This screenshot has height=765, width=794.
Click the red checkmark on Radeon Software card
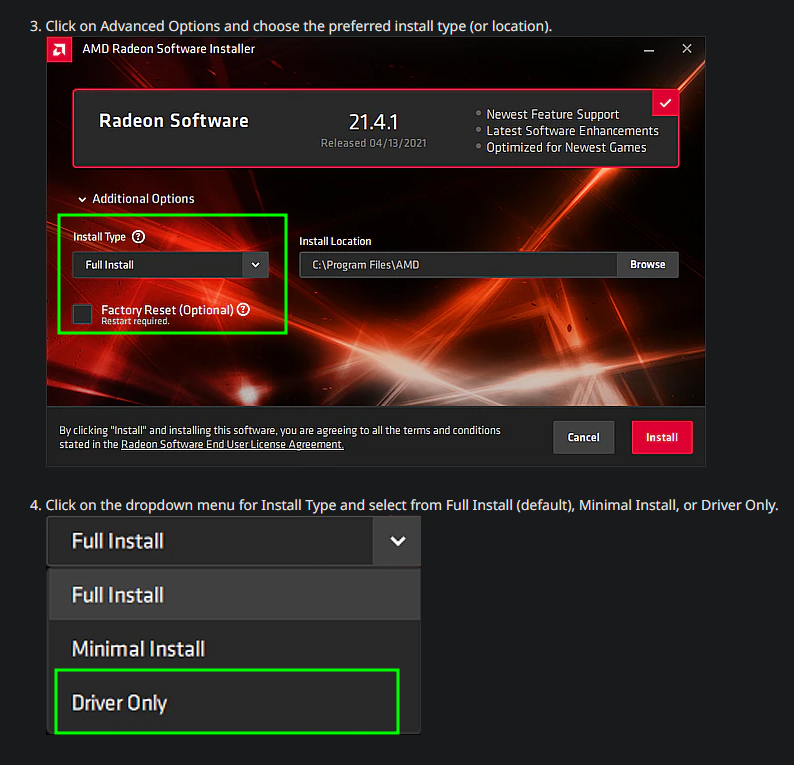665,103
